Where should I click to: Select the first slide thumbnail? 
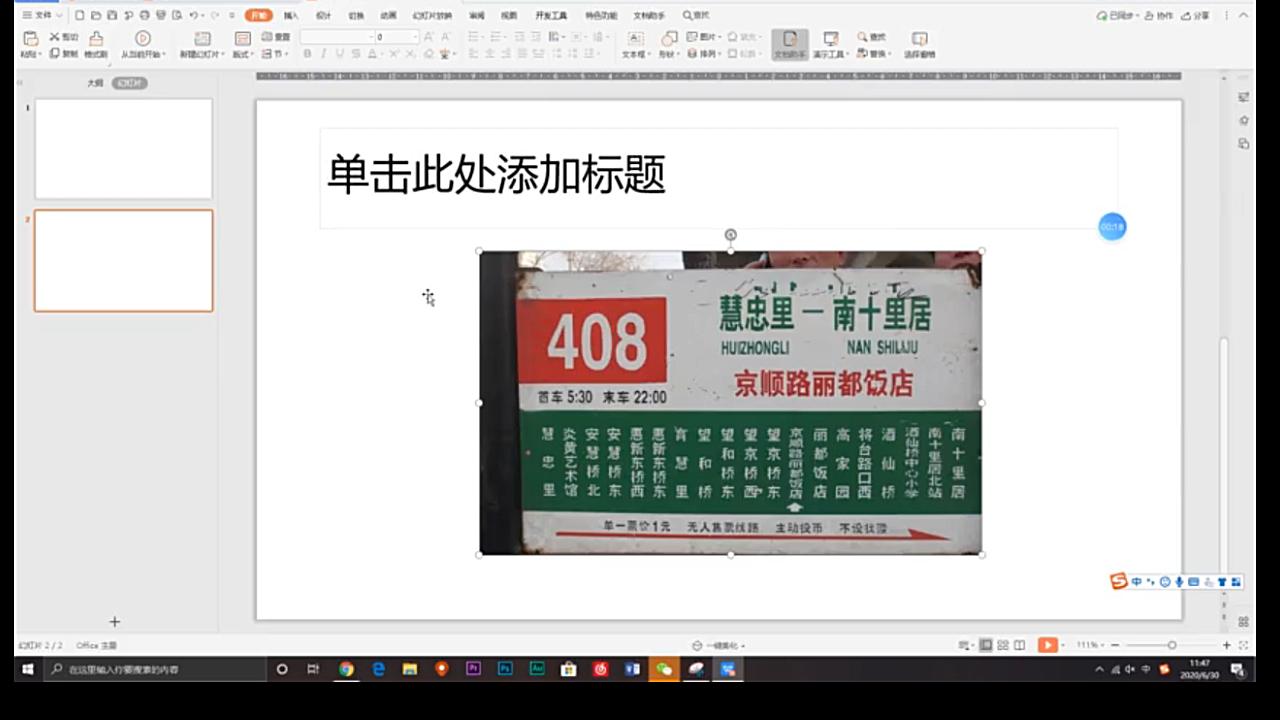tap(123, 149)
